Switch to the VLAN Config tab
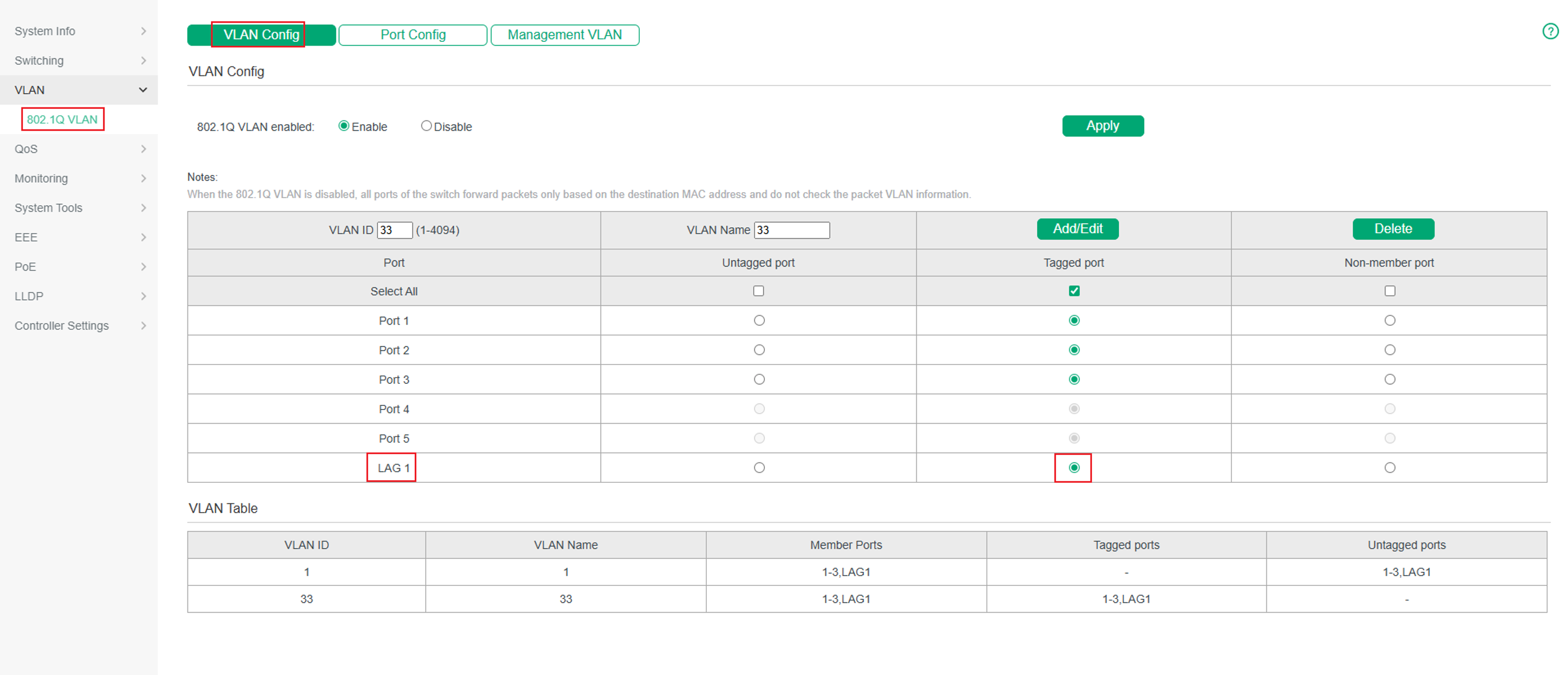 [x=261, y=35]
